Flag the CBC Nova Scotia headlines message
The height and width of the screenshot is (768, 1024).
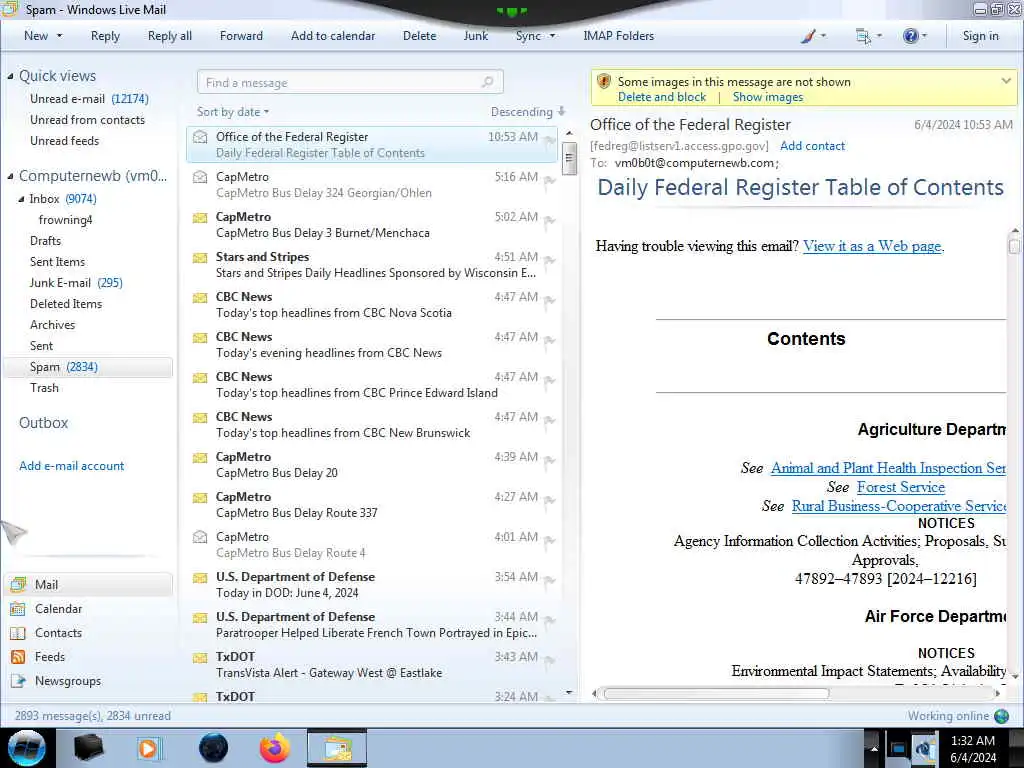[x=550, y=300]
